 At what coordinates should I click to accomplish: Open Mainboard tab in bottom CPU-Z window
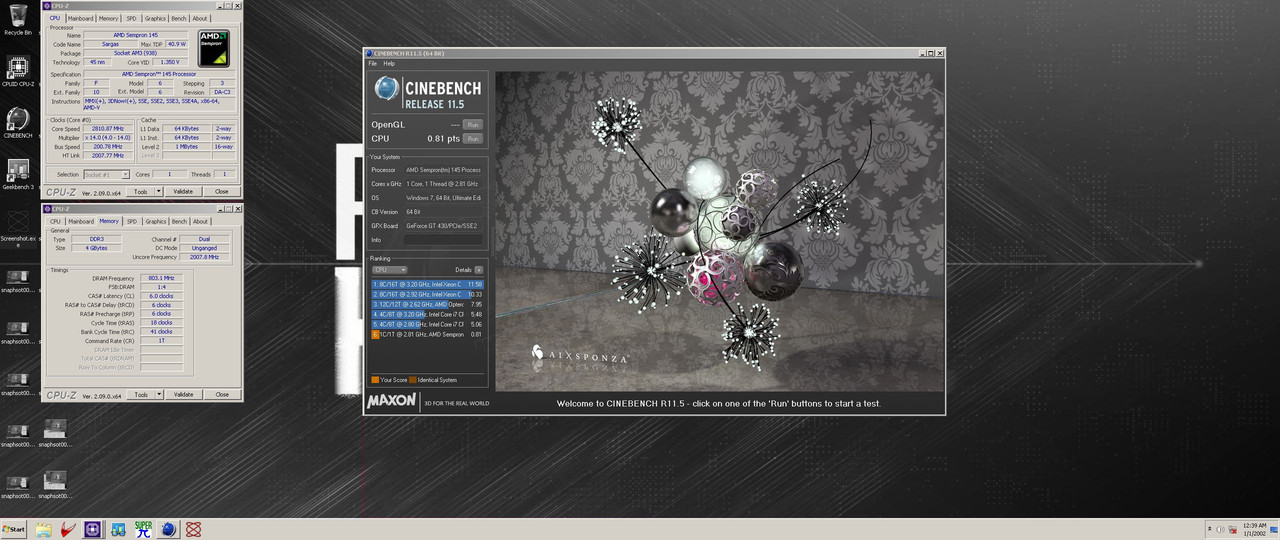tap(80, 221)
